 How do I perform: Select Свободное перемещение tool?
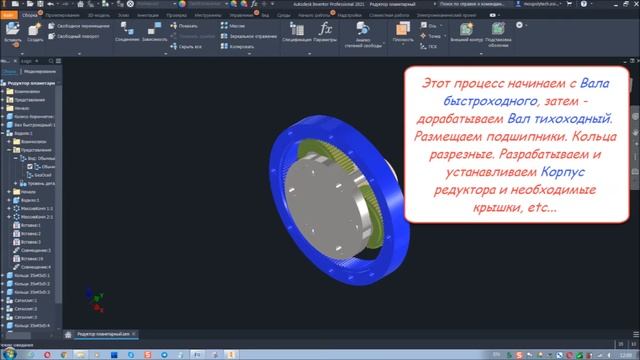pos(80,26)
